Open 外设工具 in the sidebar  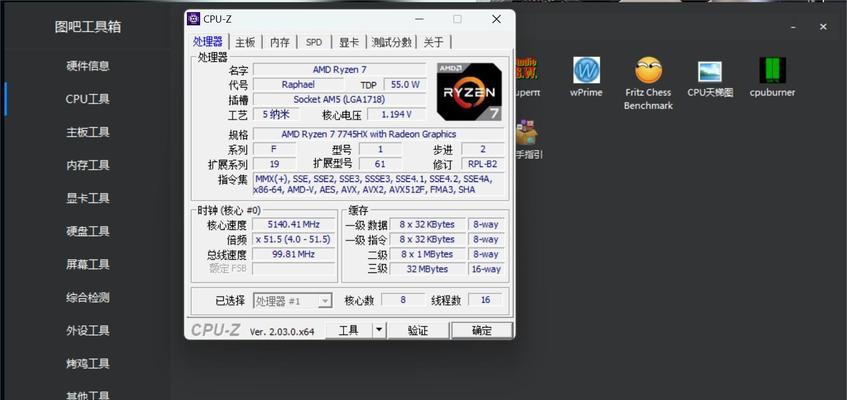click(x=88, y=330)
